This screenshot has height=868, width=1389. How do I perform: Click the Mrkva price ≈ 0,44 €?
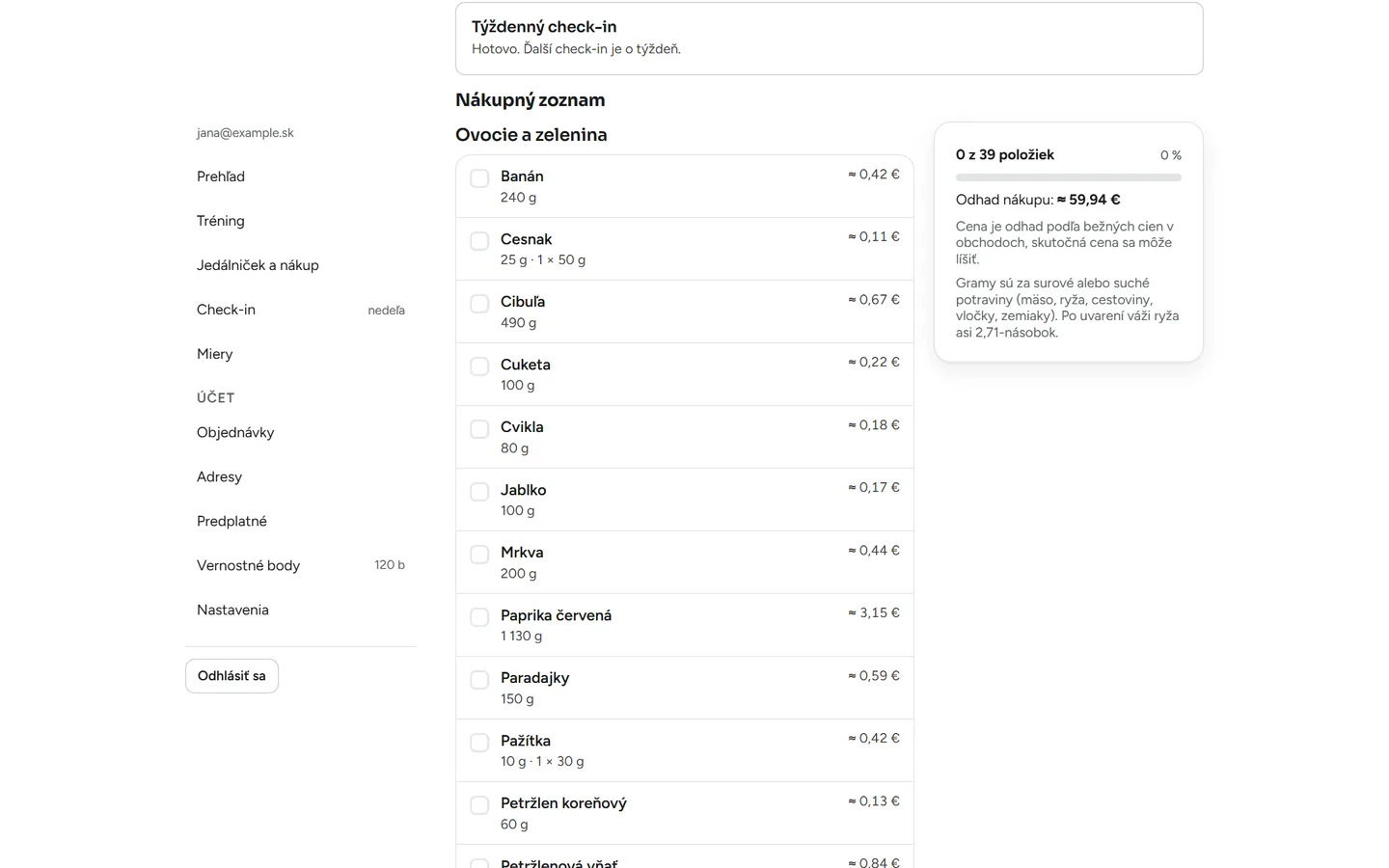[874, 550]
